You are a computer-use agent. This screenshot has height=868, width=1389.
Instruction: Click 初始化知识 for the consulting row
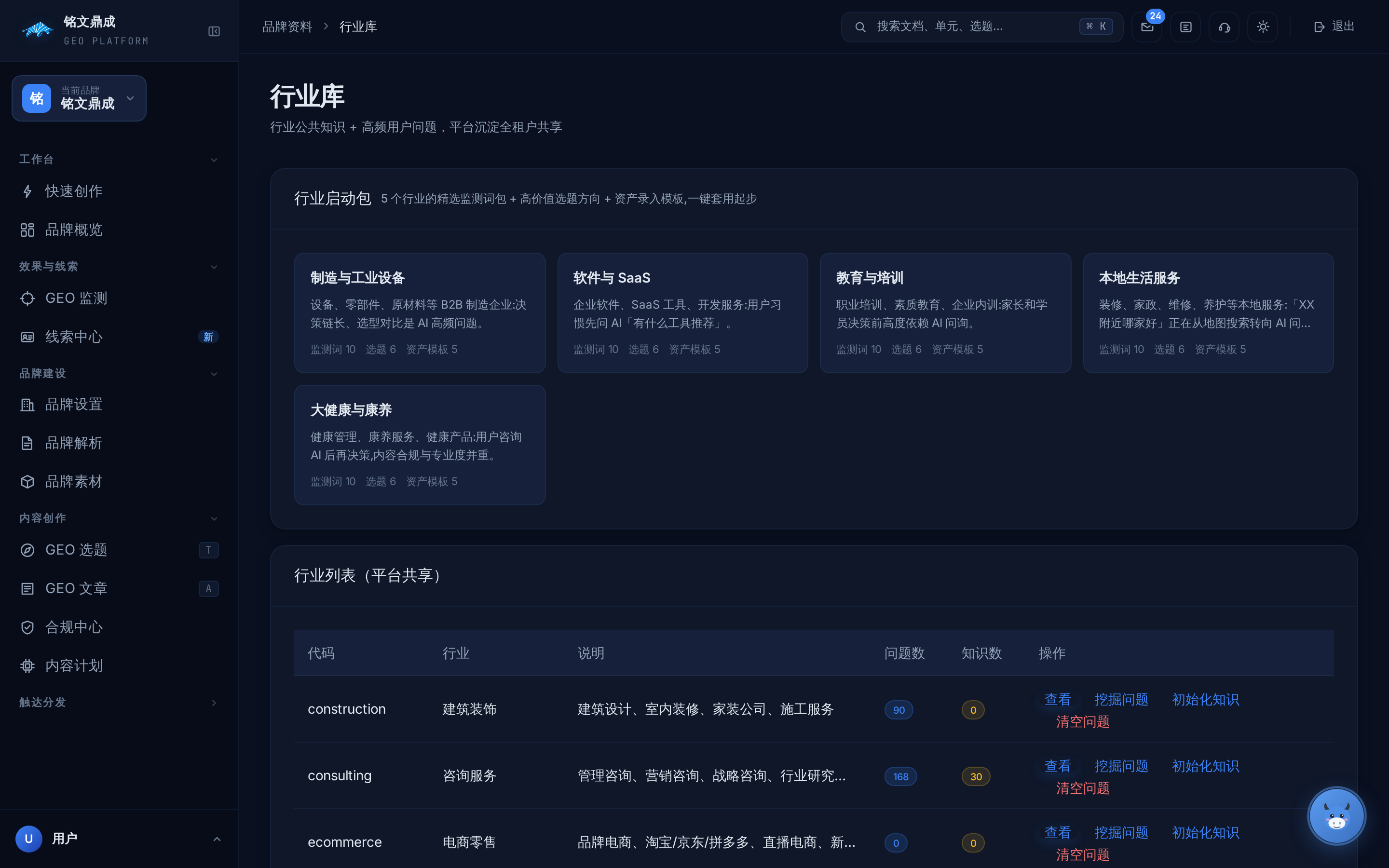[1205, 766]
